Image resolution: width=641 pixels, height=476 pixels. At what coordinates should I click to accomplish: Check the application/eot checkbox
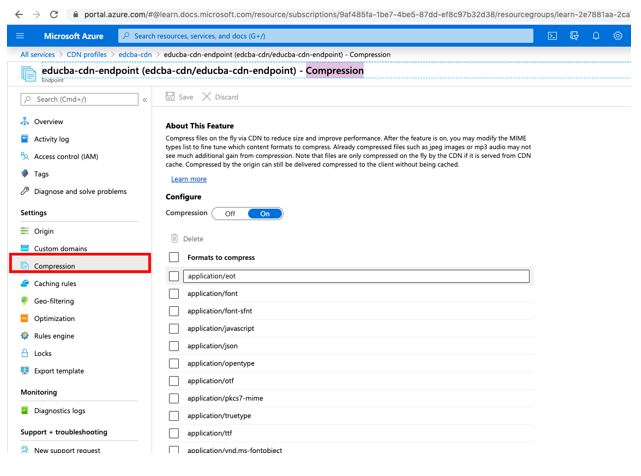pos(174,276)
